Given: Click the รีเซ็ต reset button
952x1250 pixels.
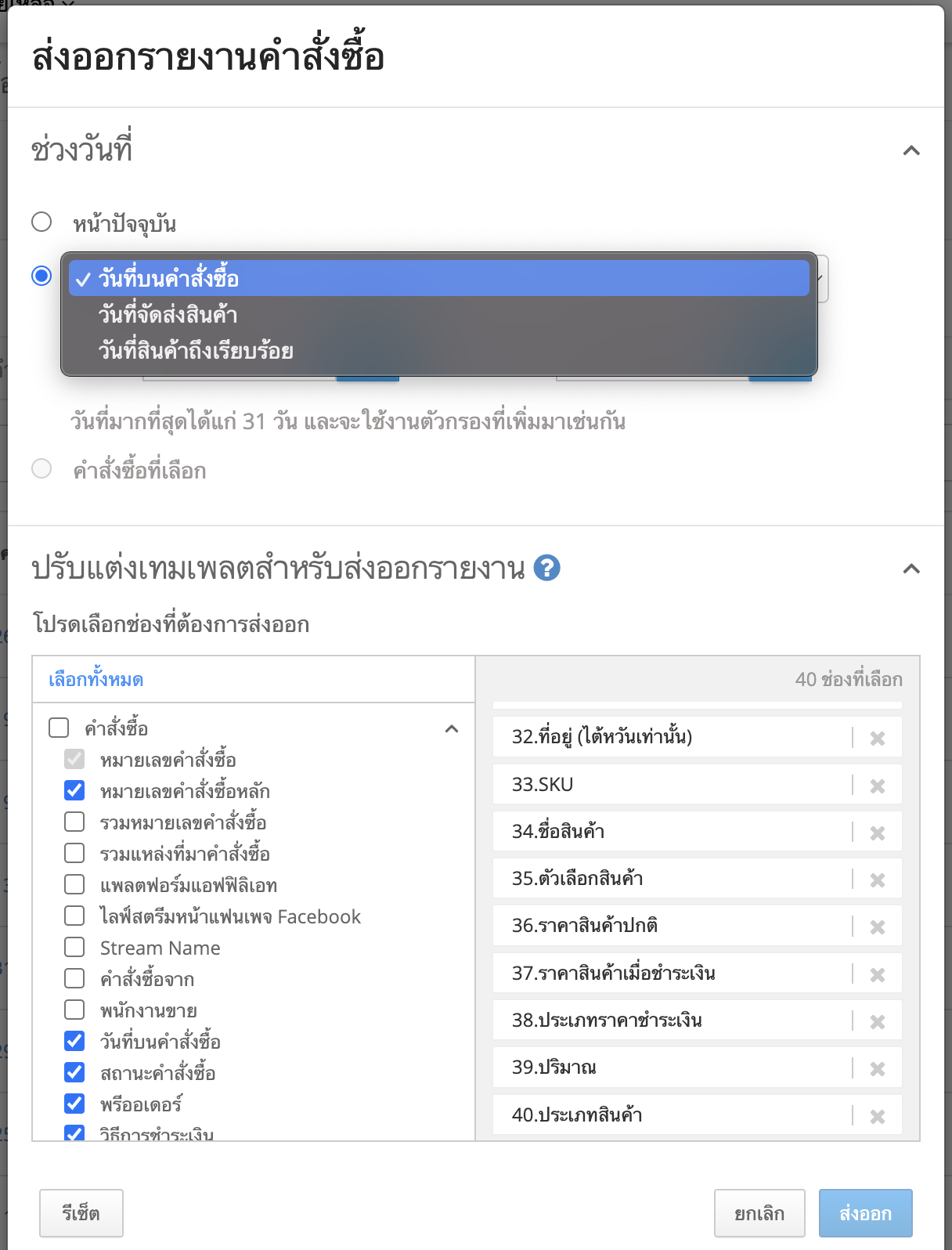Looking at the screenshot, I should point(81,1213).
